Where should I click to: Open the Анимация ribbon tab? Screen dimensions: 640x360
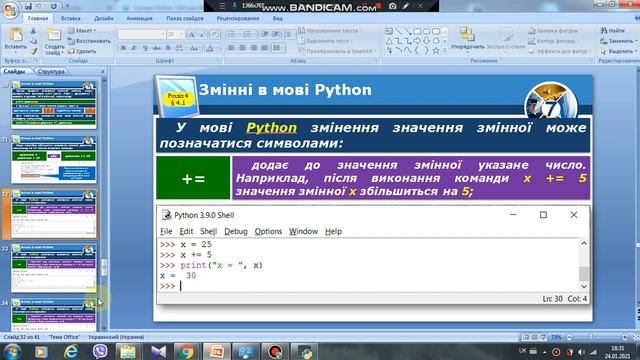tap(139, 18)
